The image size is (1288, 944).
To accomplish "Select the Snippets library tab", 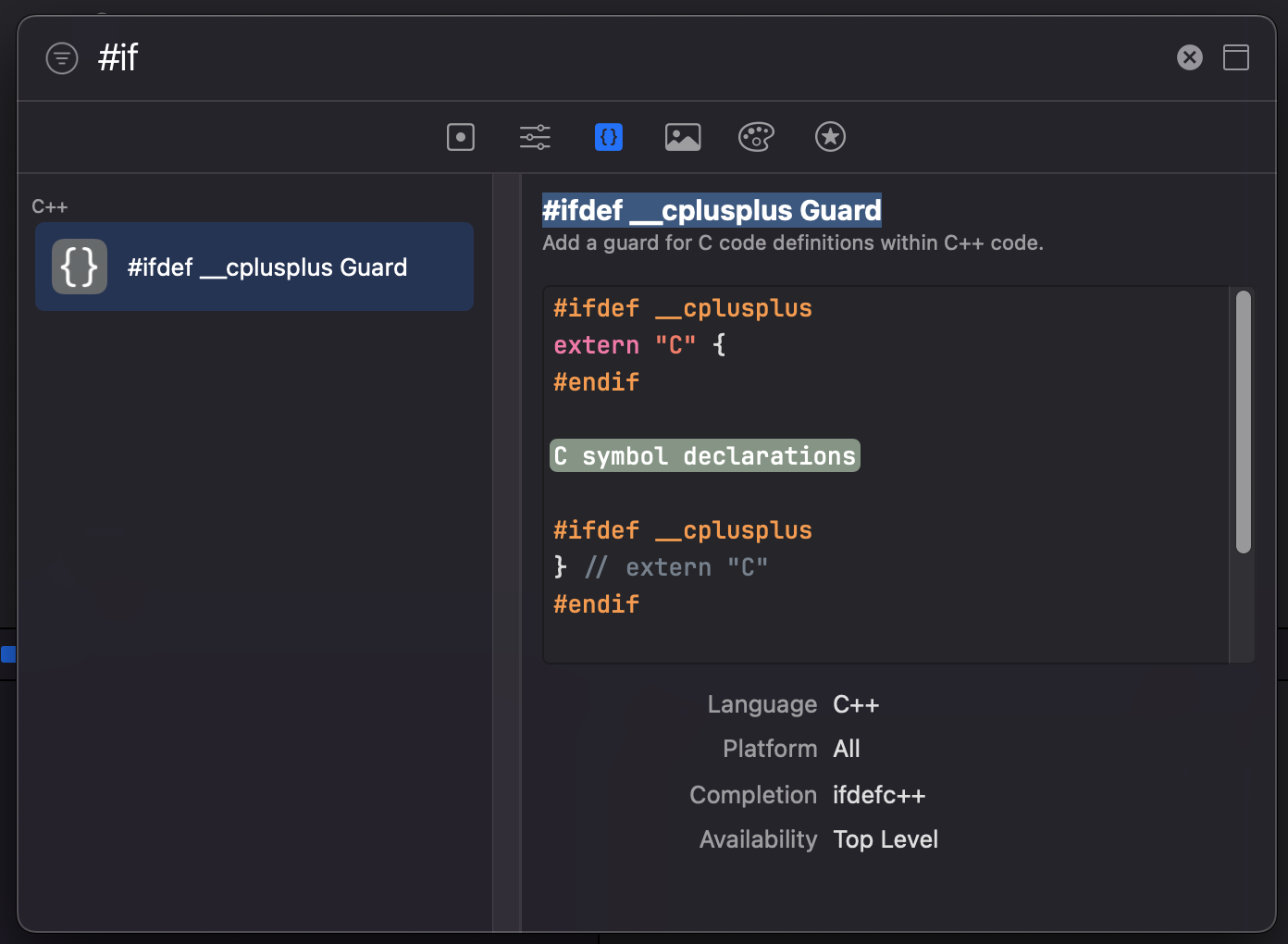I will [609, 137].
